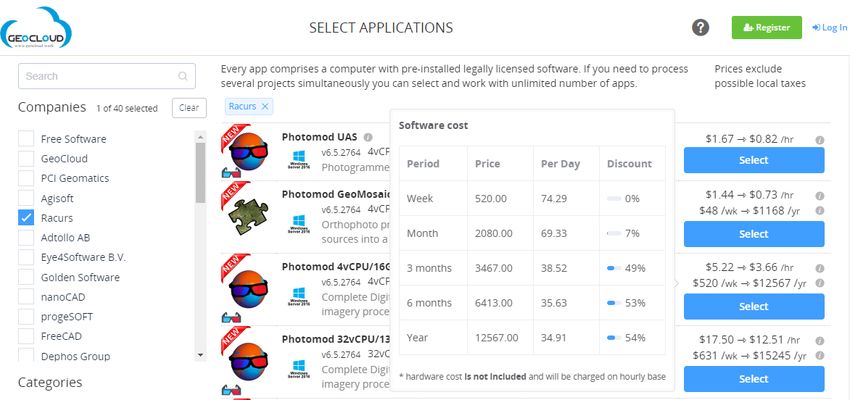Open info icon beside $631 /wk → $15245 /yr

point(820,356)
